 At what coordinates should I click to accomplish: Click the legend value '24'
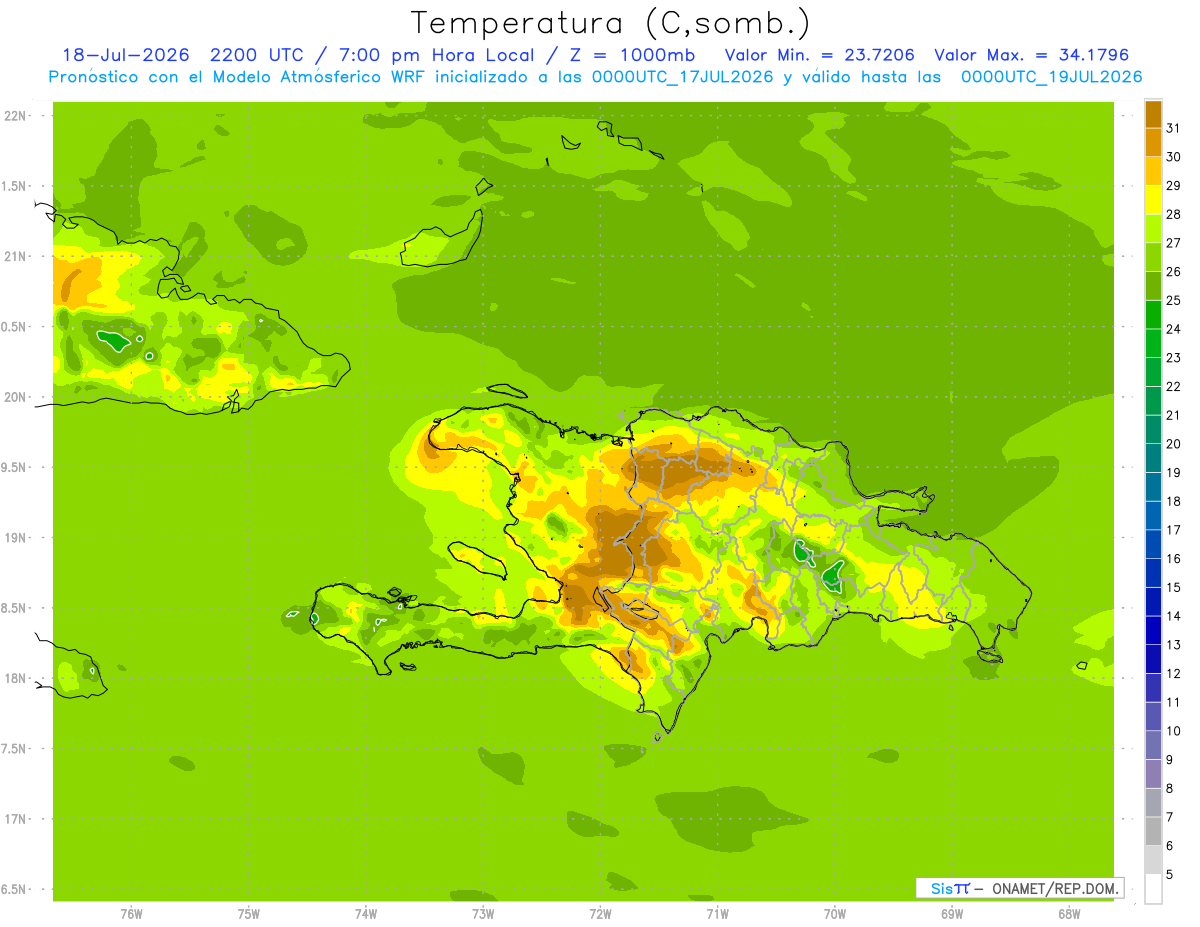click(x=1174, y=329)
